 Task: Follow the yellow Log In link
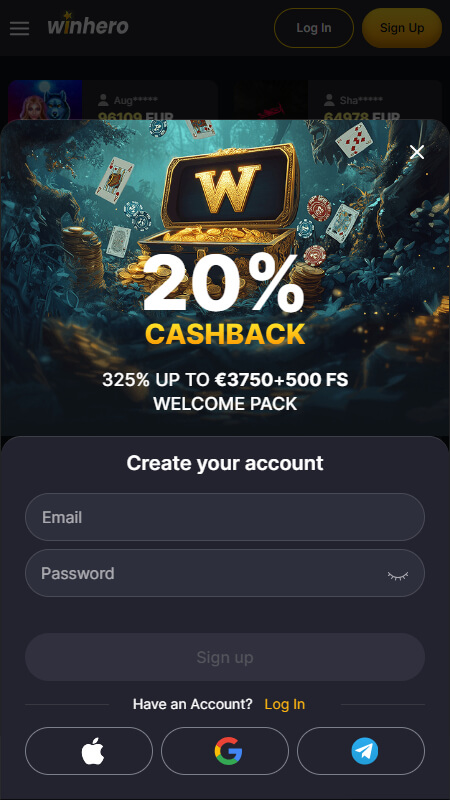point(285,704)
